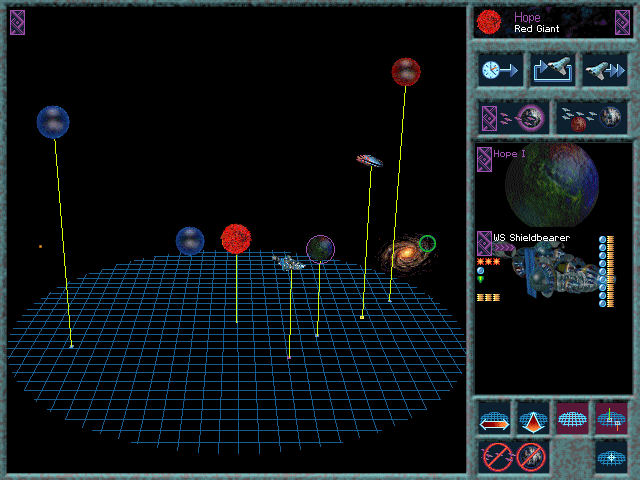The height and width of the screenshot is (480, 640).
Task: Click the purple emblem right of Red Giant
Action: [622, 22]
